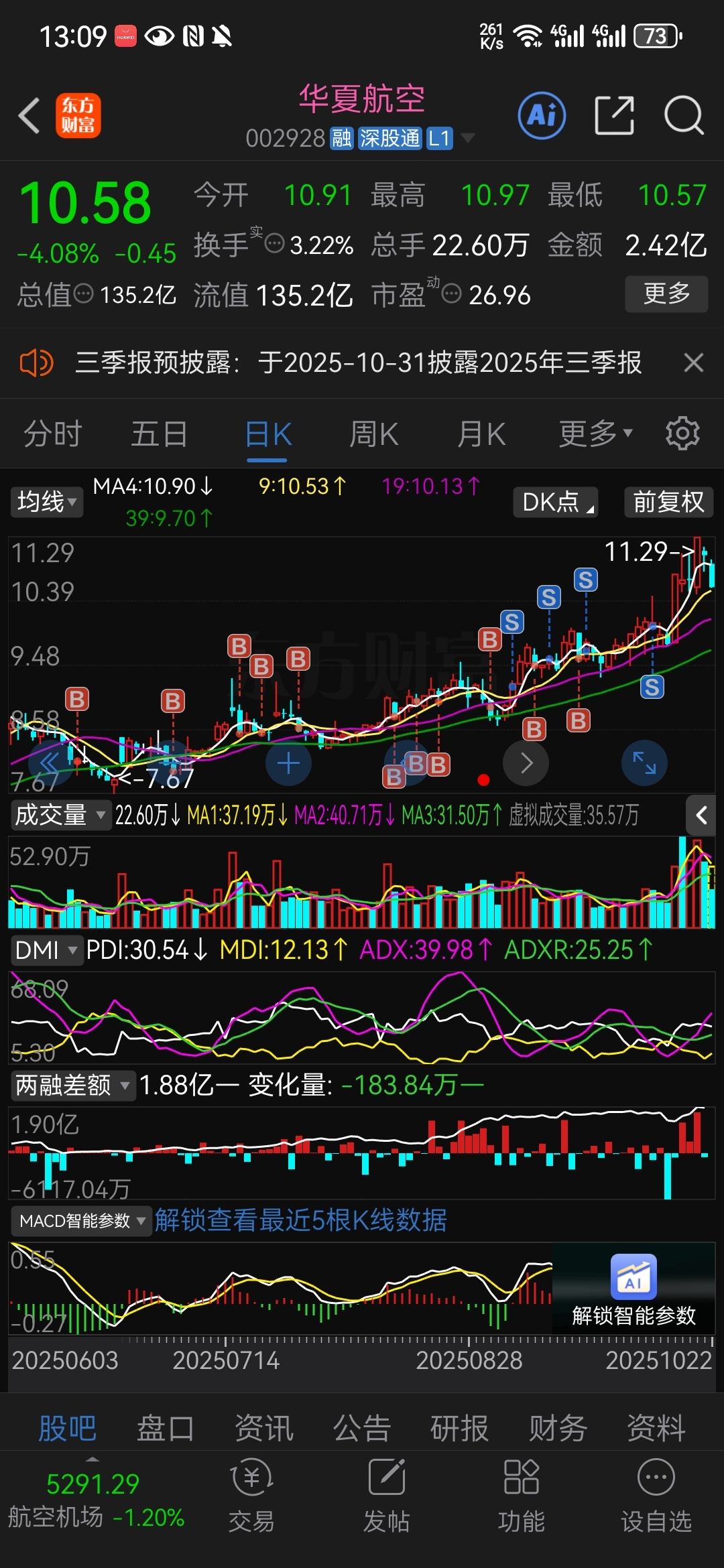This screenshot has height=1568, width=724.
Task: Open the DMI indicator dropdown
Action: (x=47, y=950)
